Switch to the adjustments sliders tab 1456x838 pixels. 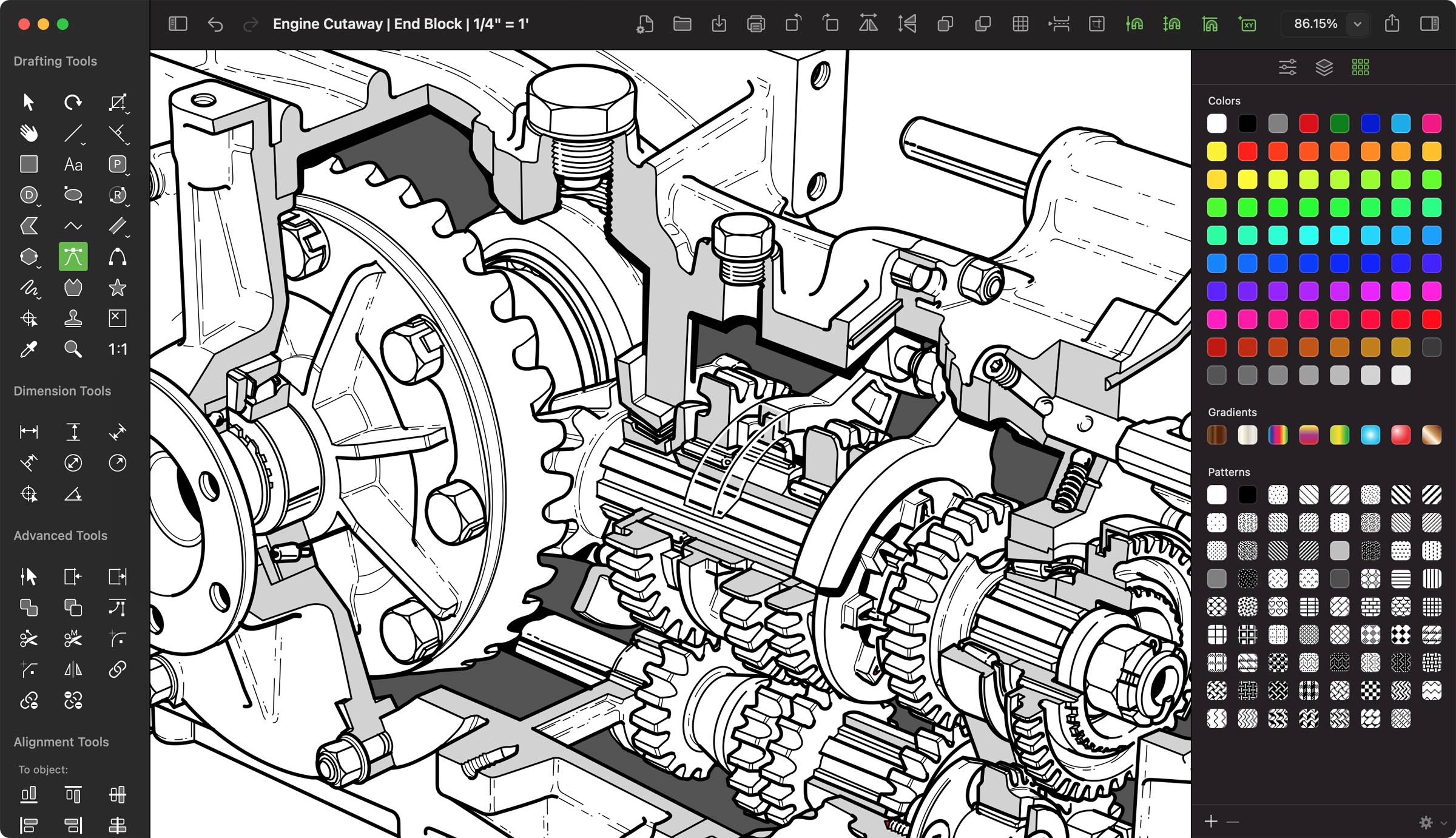click(x=1288, y=67)
